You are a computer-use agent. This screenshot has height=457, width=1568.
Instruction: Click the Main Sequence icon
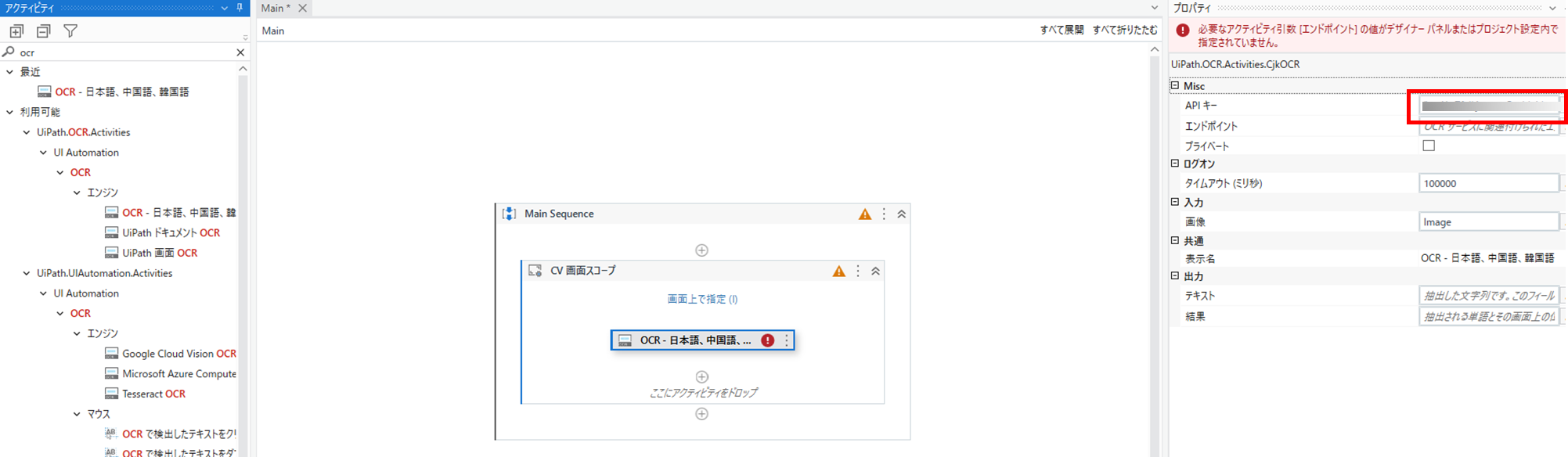(509, 214)
